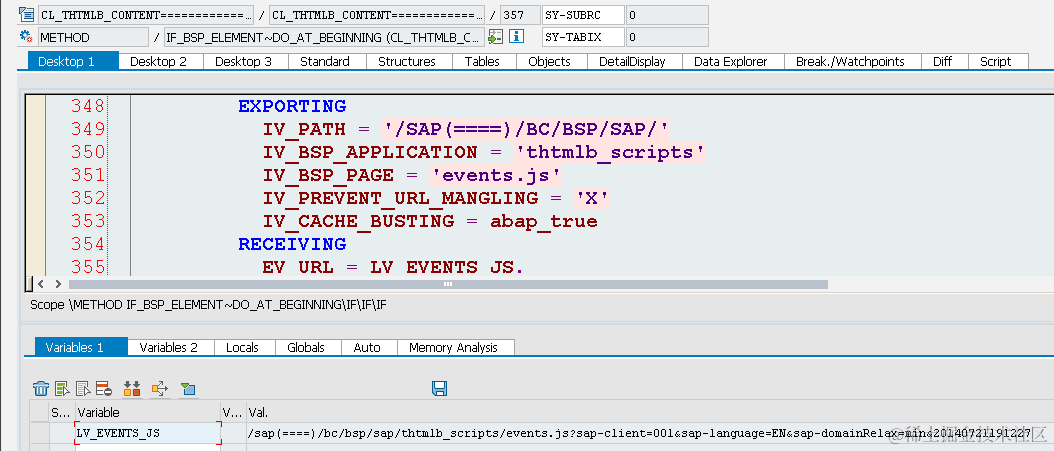Click the Scope \METHOD path text
Image resolution: width=1054 pixels, height=451 pixels.
click(x=208, y=304)
